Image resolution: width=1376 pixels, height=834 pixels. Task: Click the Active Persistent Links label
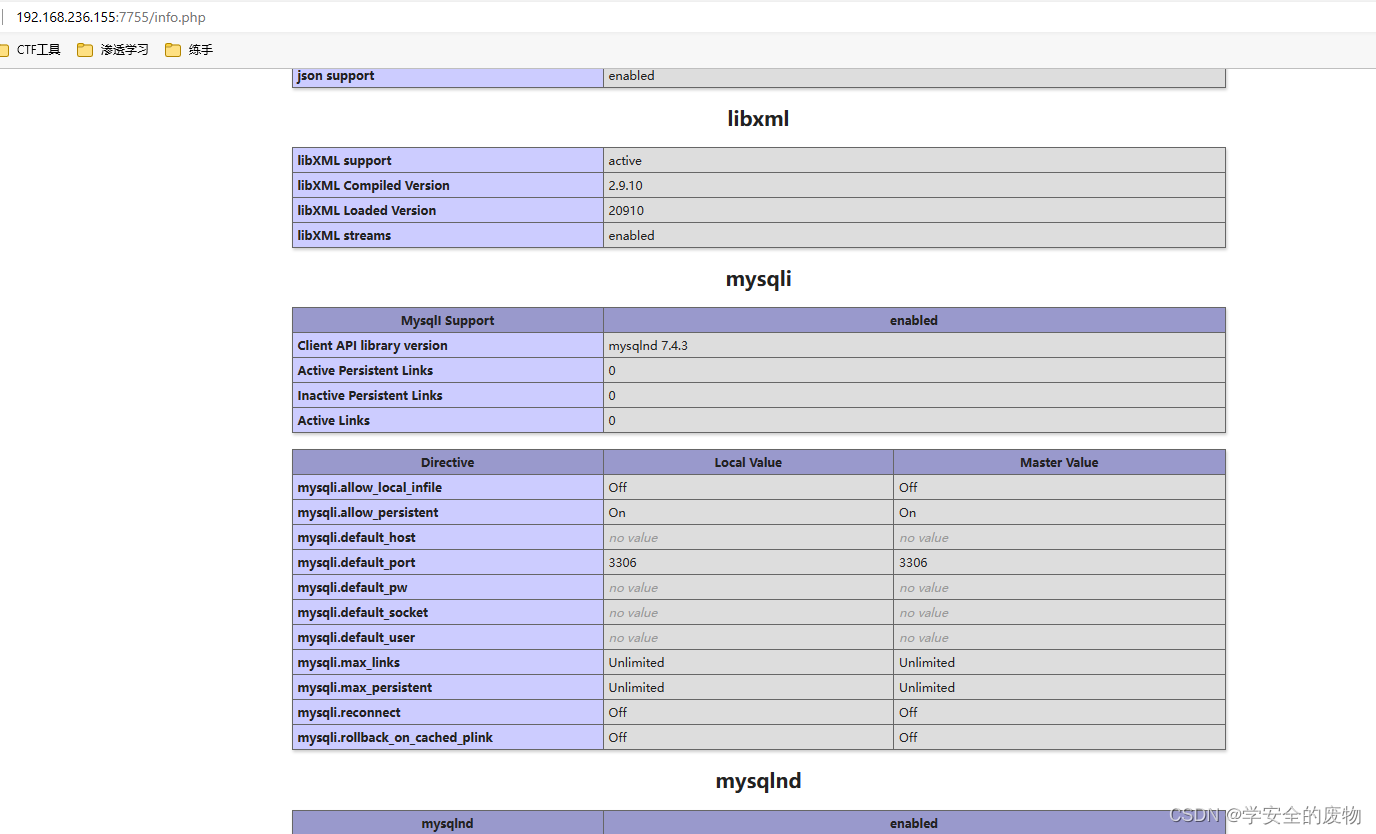[365, 370]
